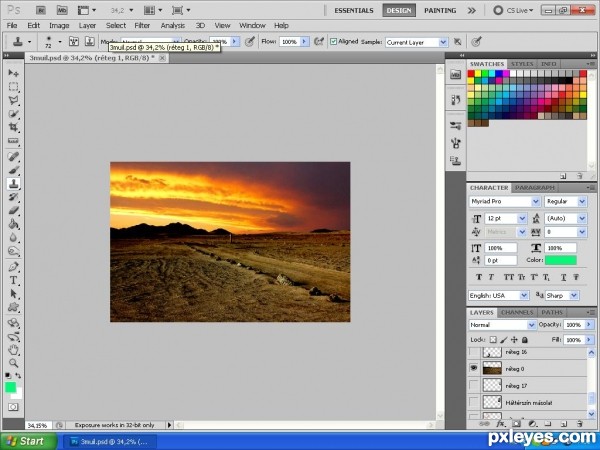Hide the réteg 0 layer
The height and width of the screenshot is (450, 600).
point(474,368)
